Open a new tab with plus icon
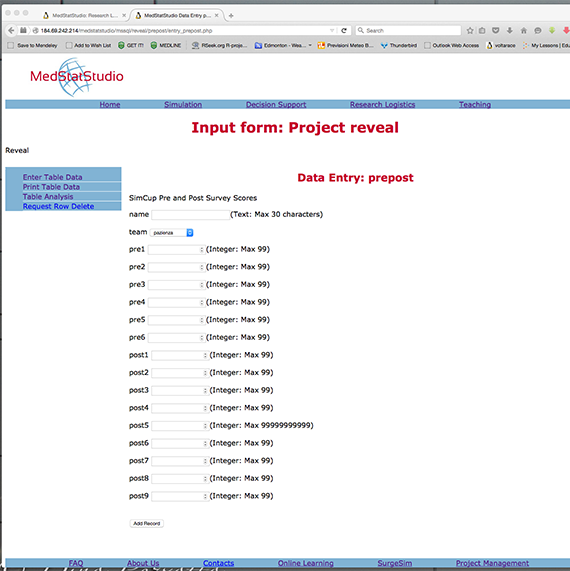 click(231, 16)
